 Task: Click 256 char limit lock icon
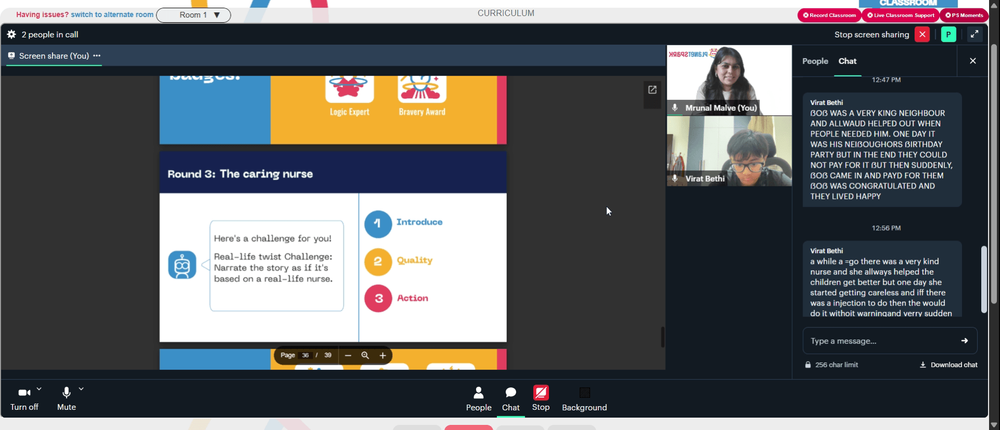pyautogui.click(x=808, y=365)
